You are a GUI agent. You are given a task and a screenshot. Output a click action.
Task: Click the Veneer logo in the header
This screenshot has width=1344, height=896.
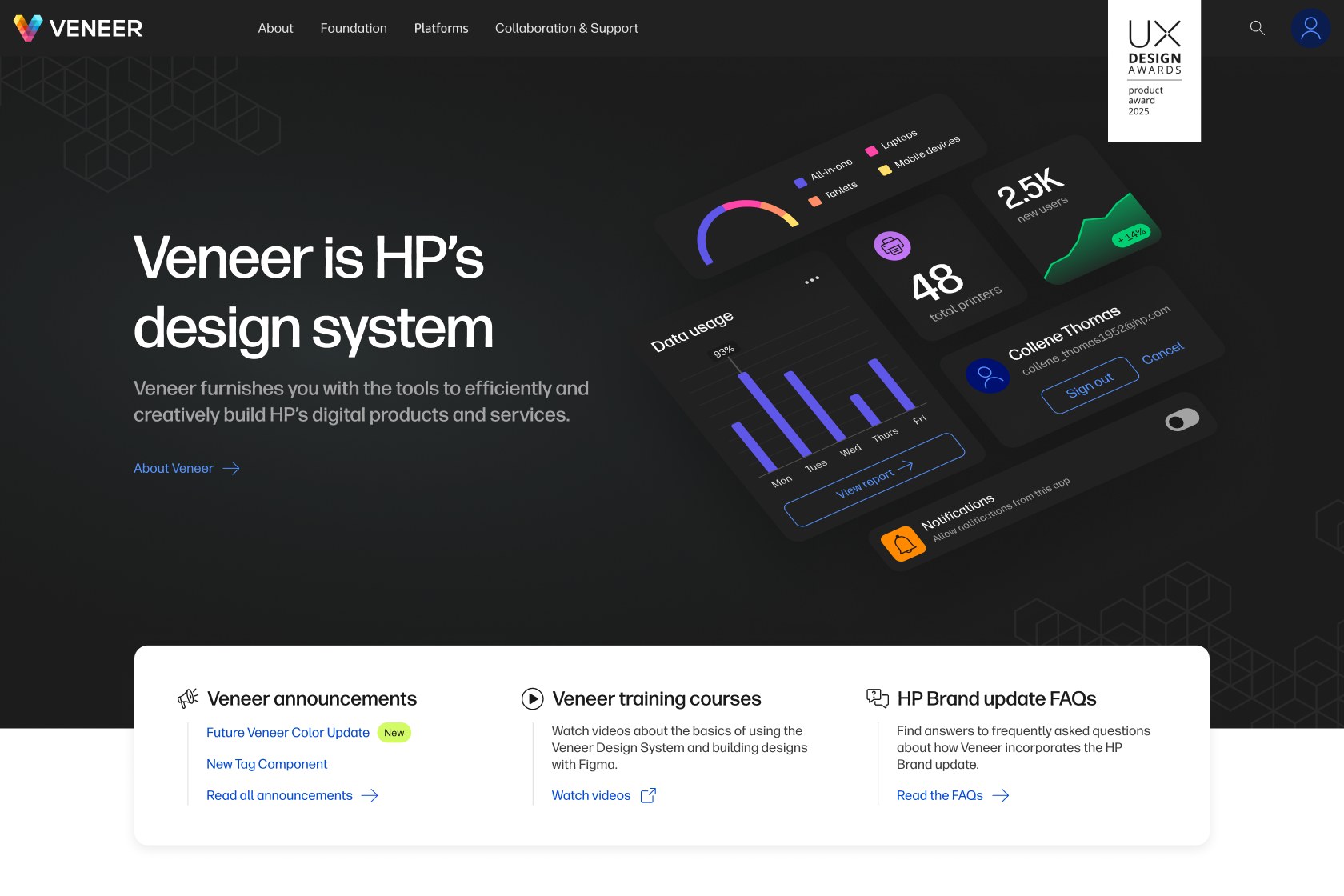78,28
